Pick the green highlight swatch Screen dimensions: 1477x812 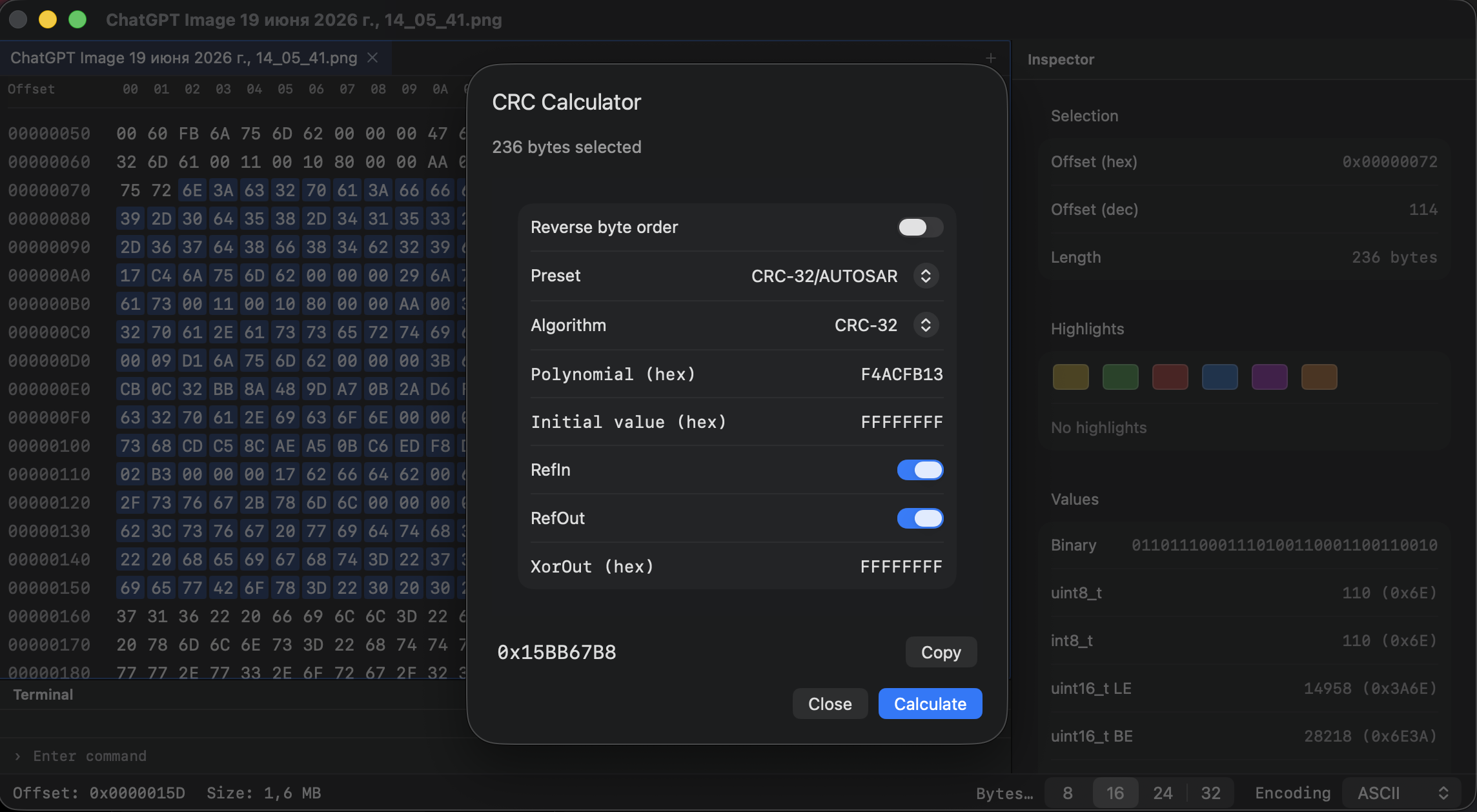[x=1121, y=377]
